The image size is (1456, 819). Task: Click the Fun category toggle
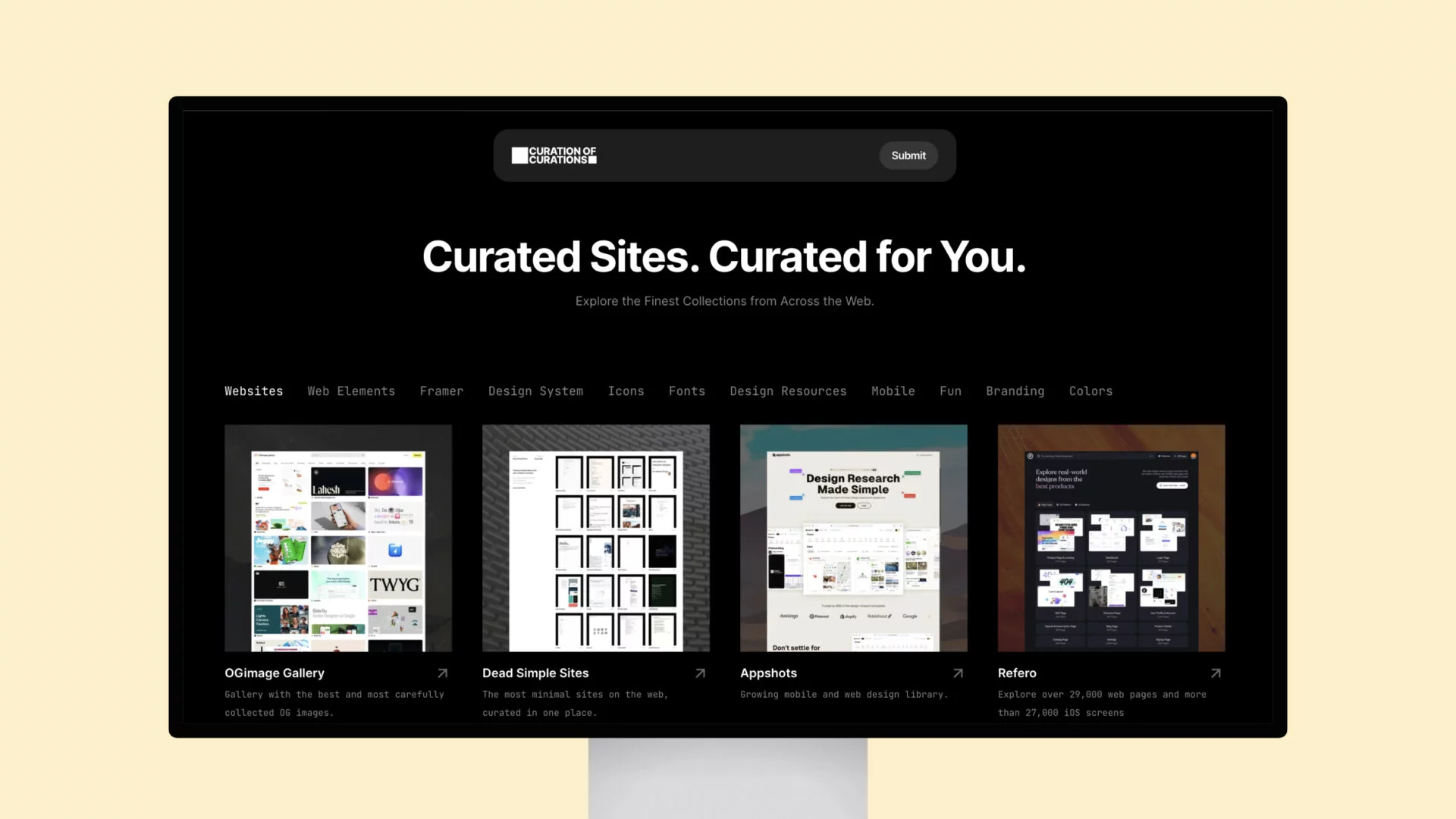coord(950,390)
